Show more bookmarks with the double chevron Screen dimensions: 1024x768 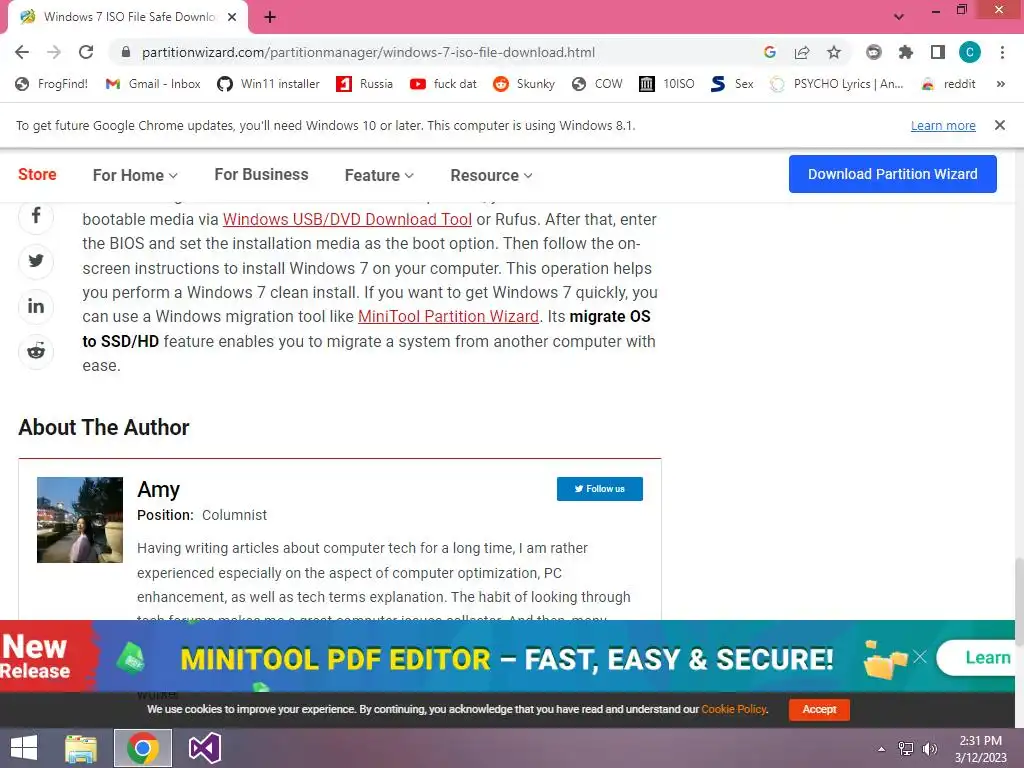coord(1000,84)
